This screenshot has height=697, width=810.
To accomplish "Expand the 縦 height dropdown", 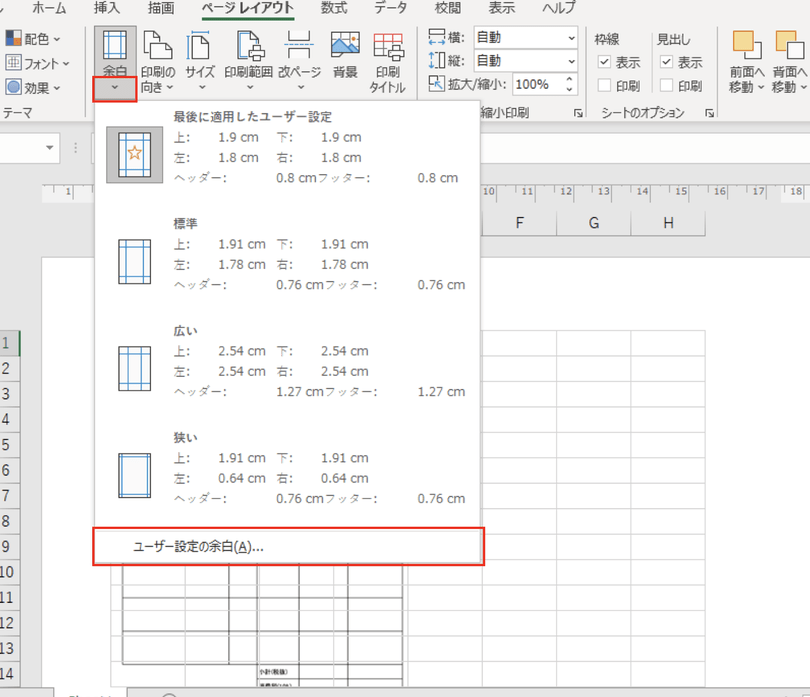I will pos(571,61).
